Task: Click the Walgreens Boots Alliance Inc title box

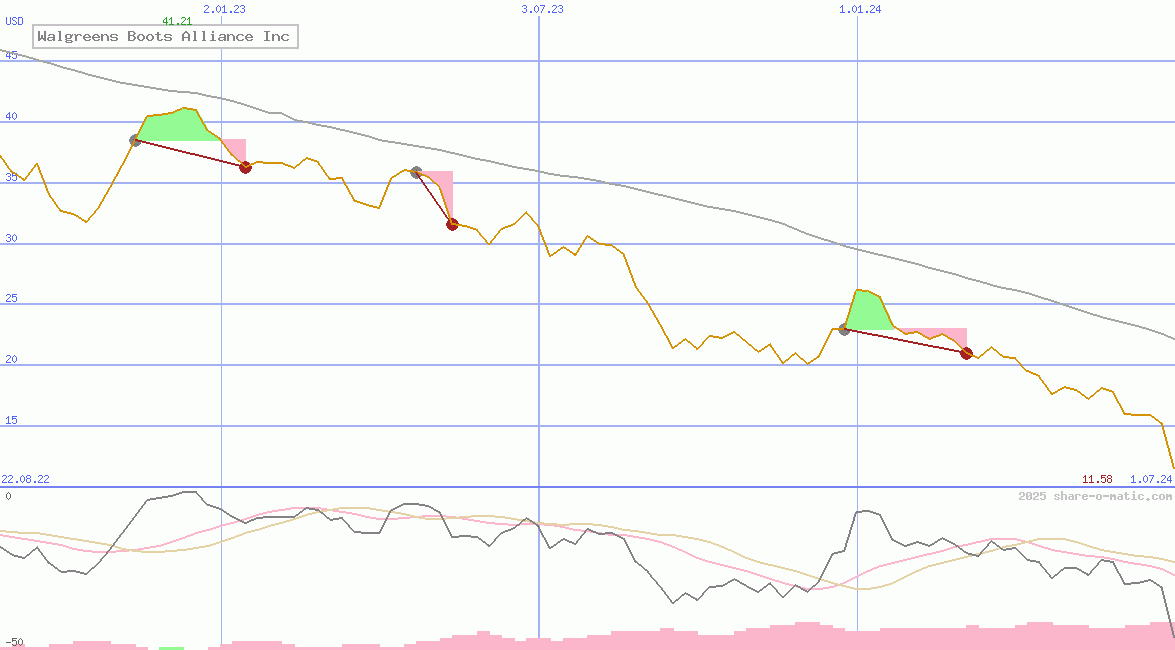Action: [166, 36]
